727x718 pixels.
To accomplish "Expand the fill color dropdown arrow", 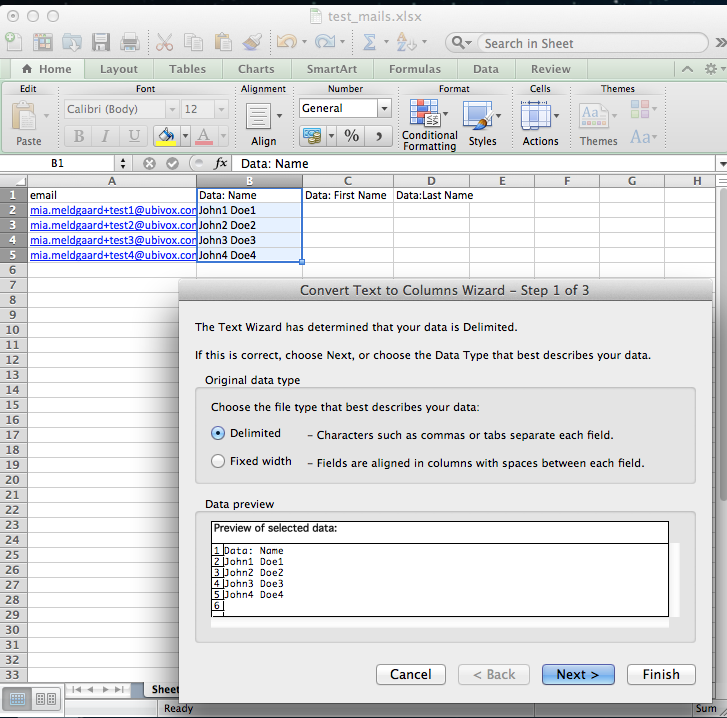I will tap(185, 136).
